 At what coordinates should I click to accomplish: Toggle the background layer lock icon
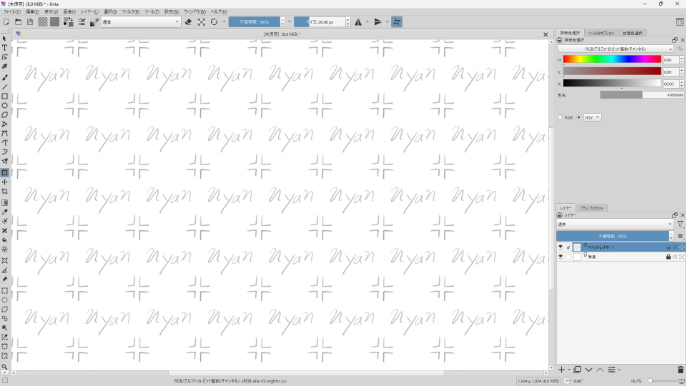click(x=668, y=257)
